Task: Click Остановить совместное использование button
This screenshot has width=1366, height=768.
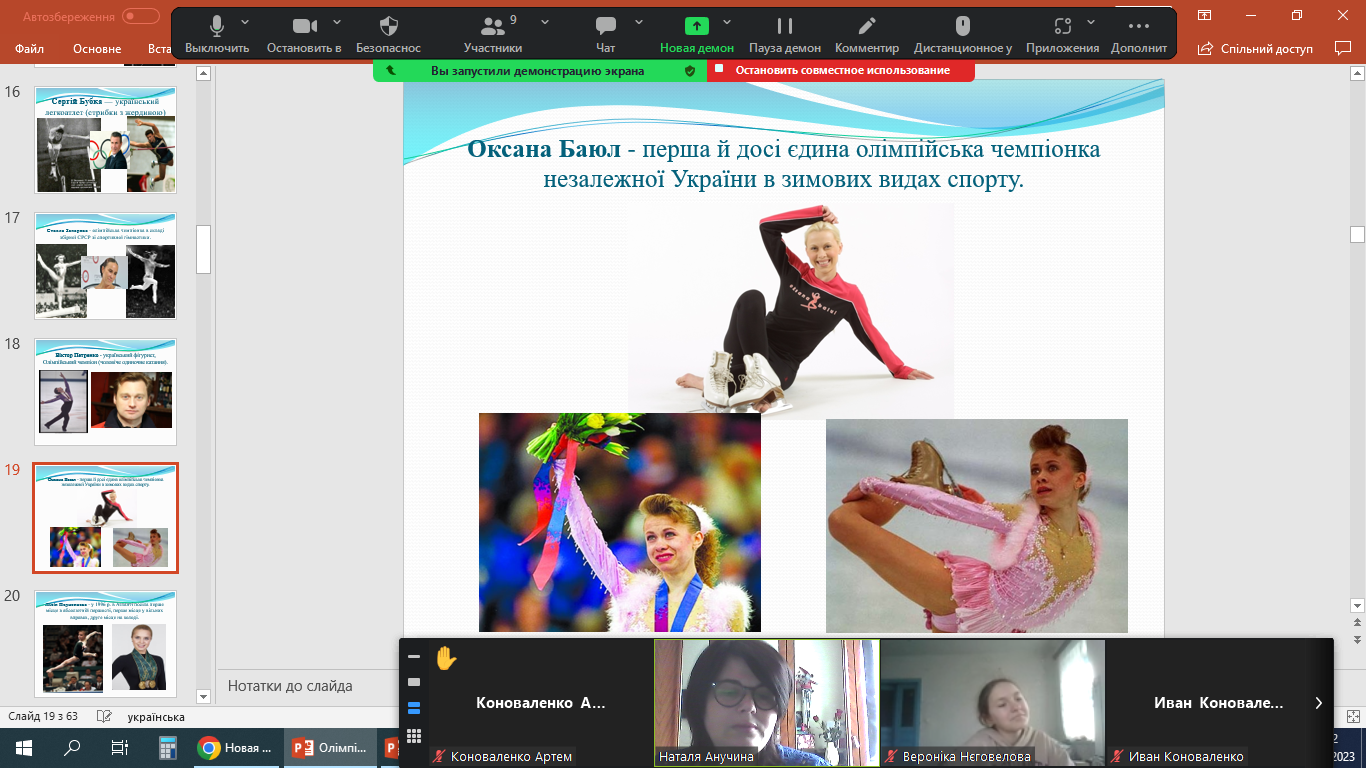Action: click(x=841, y=71)
